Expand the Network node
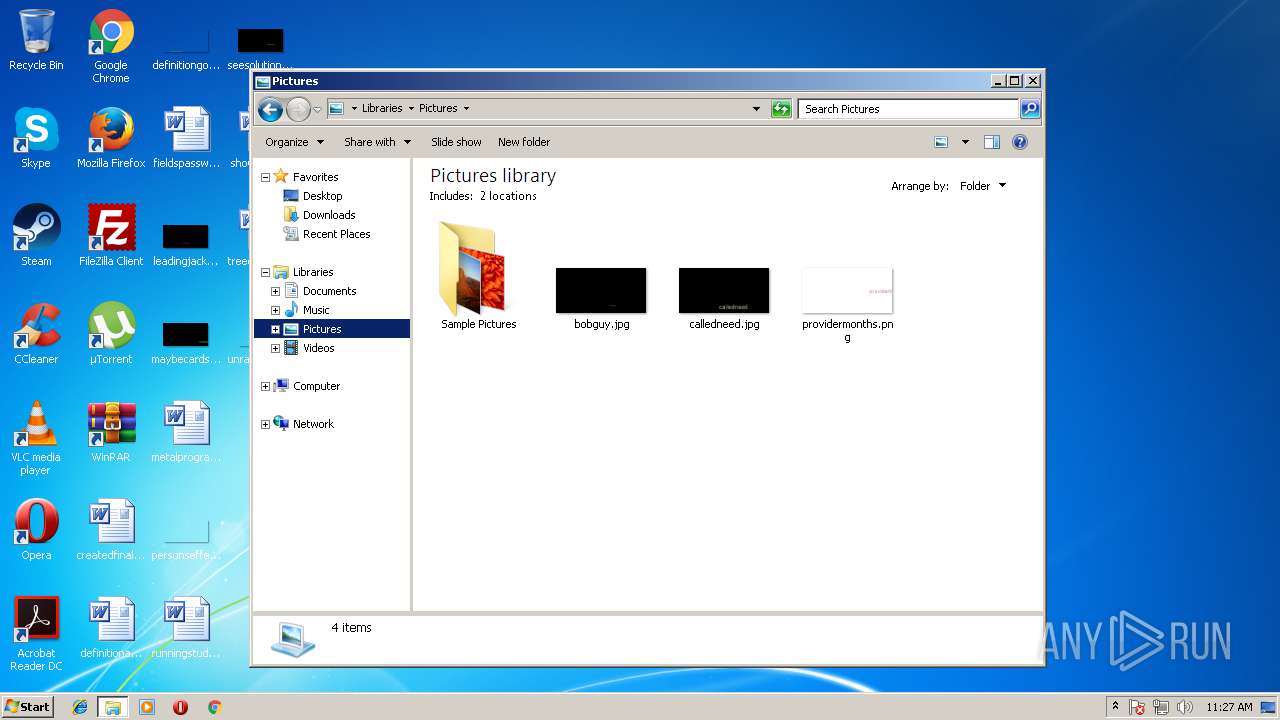 [x=265, y=424]
